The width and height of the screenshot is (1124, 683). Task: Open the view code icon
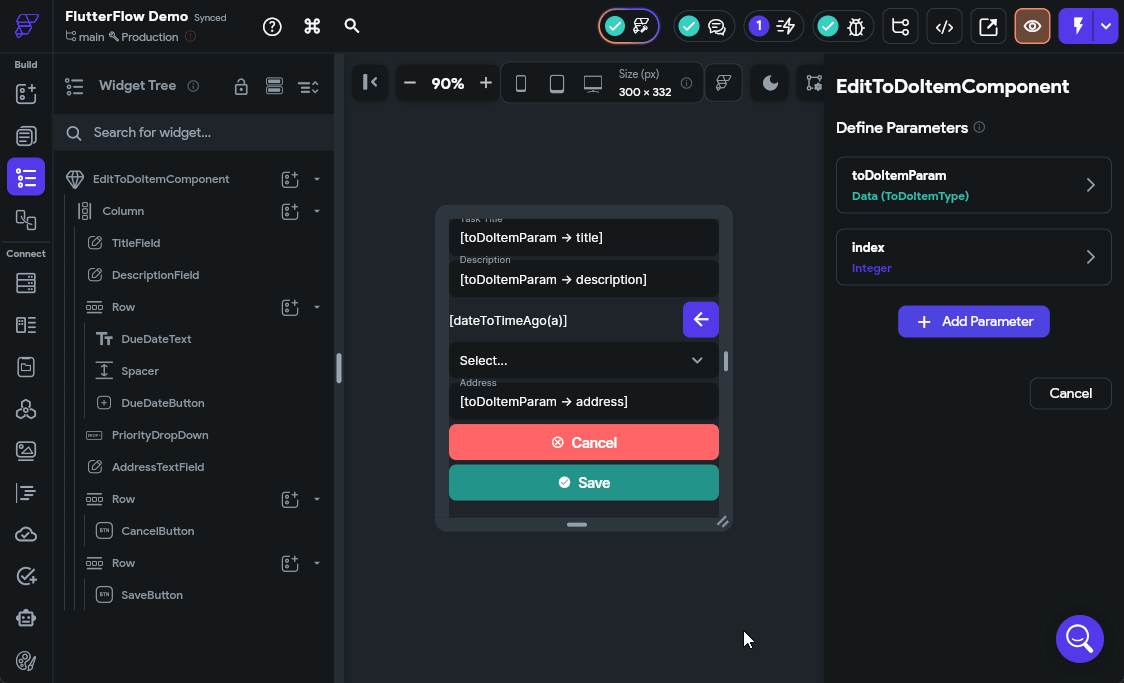(x=944, y=27)
